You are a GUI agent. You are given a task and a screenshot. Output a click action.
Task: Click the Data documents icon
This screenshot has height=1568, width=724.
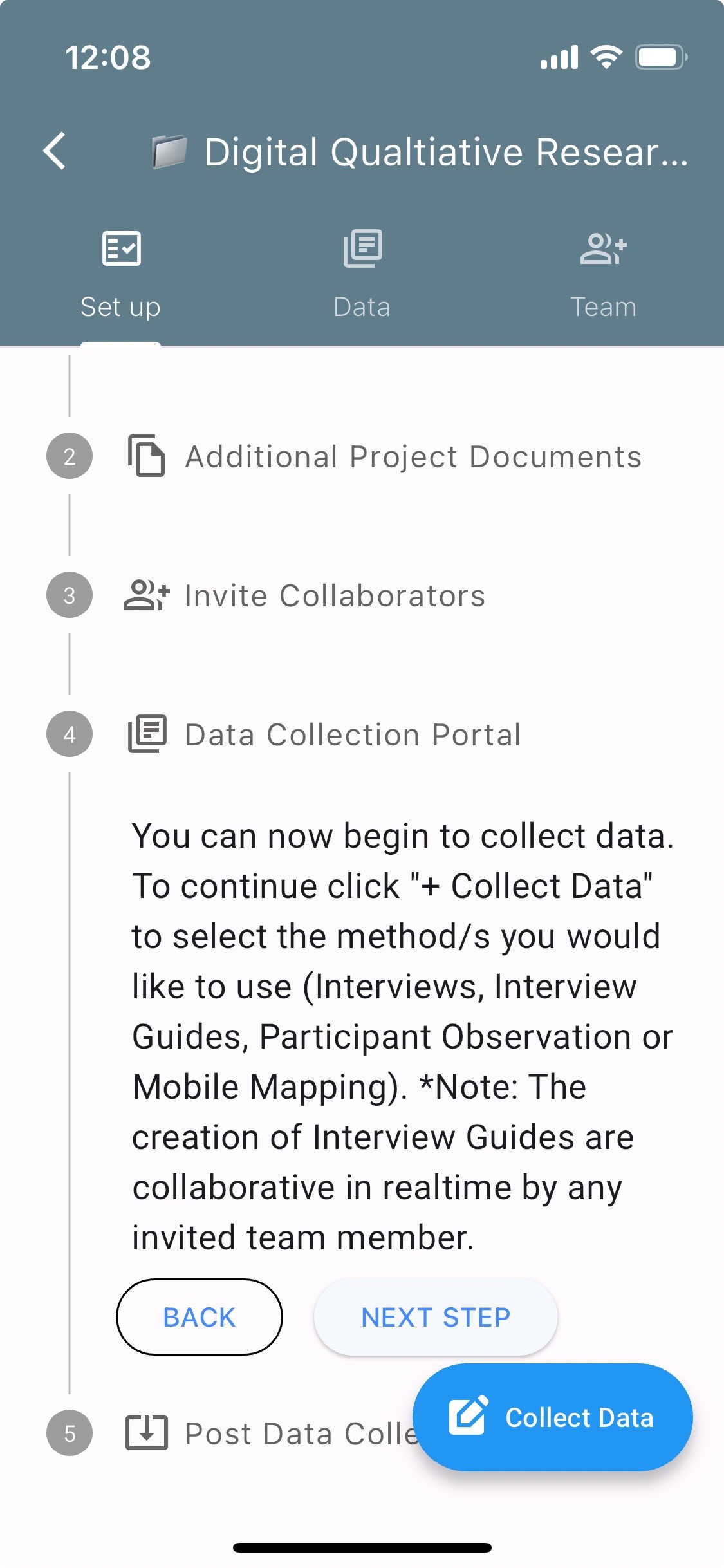coord(362,248)
